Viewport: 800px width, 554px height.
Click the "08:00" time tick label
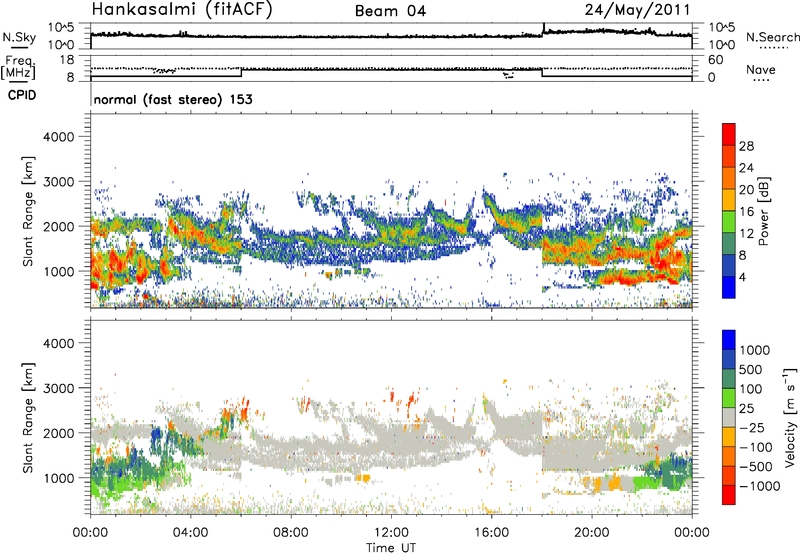pos(291,533)
